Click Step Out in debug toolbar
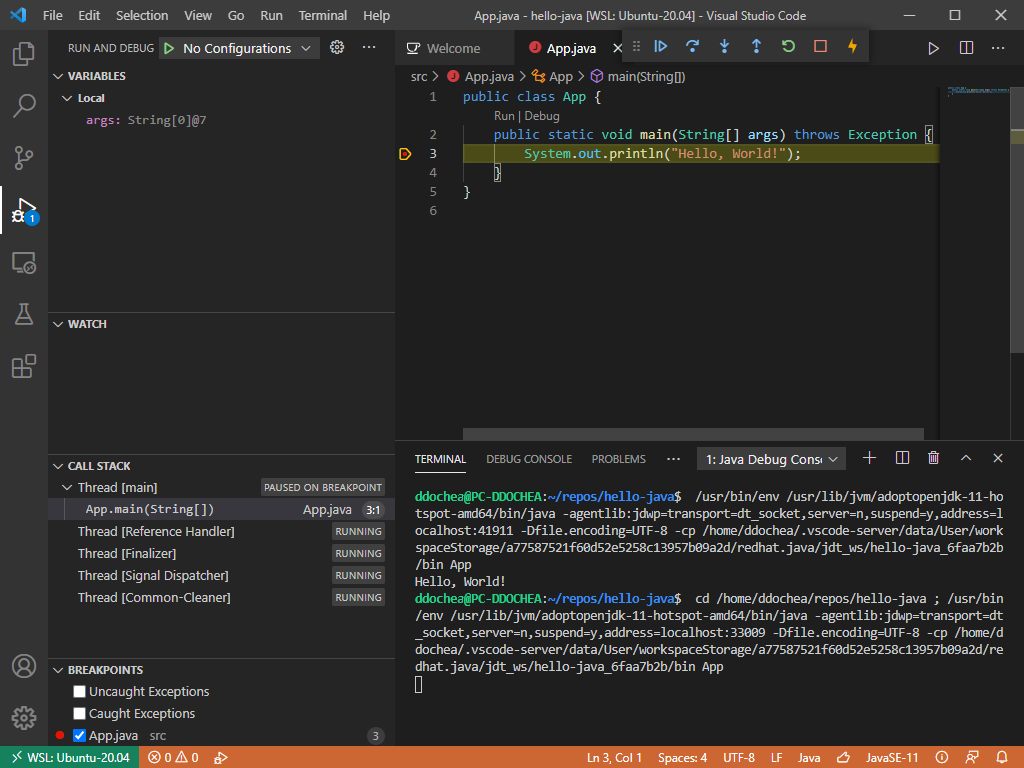The image size is (1024, 768). tap(756, 46)
